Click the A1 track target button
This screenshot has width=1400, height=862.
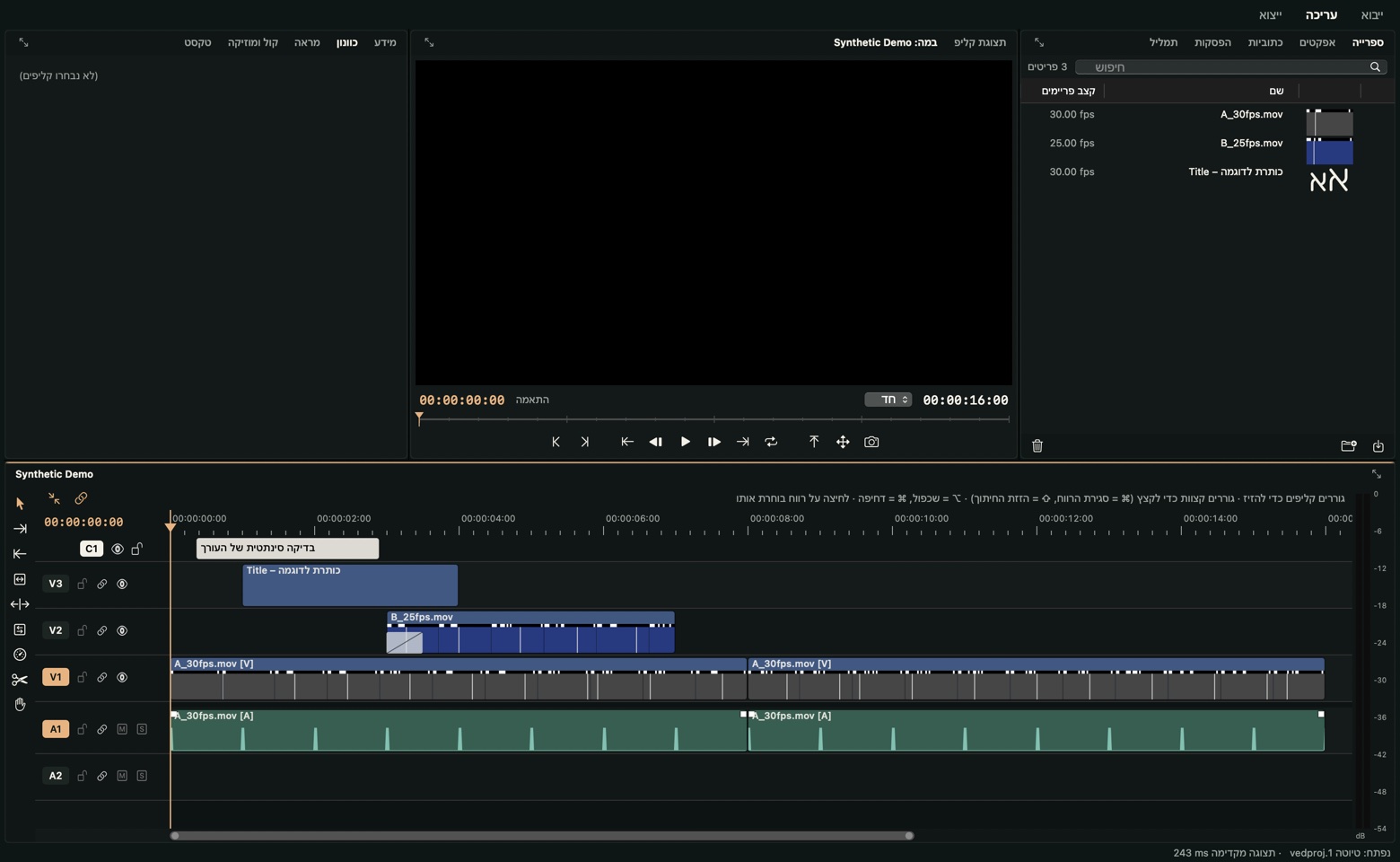(56, 729)
